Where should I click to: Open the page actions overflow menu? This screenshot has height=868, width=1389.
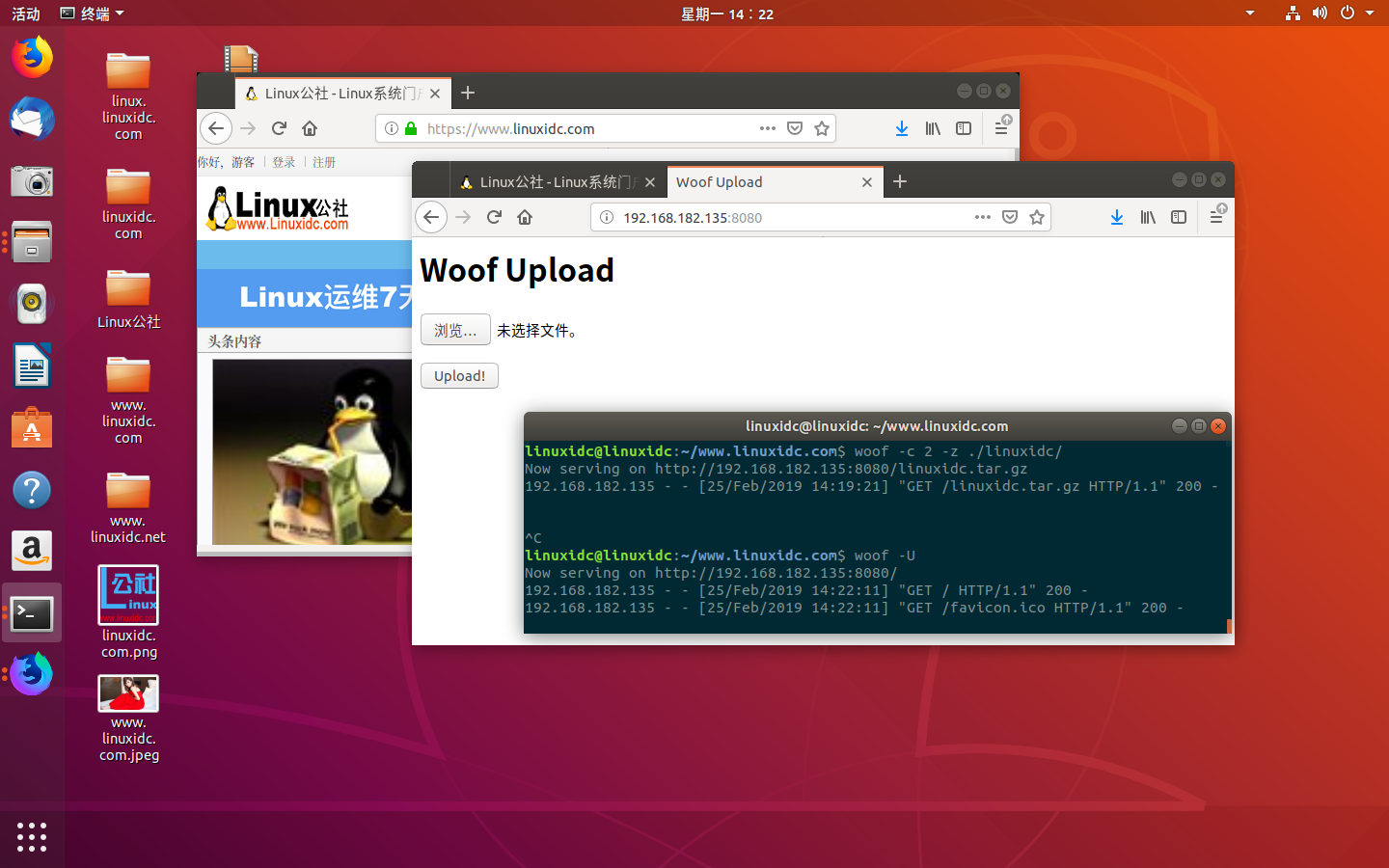pyautogui.click(x=982, y=217)
